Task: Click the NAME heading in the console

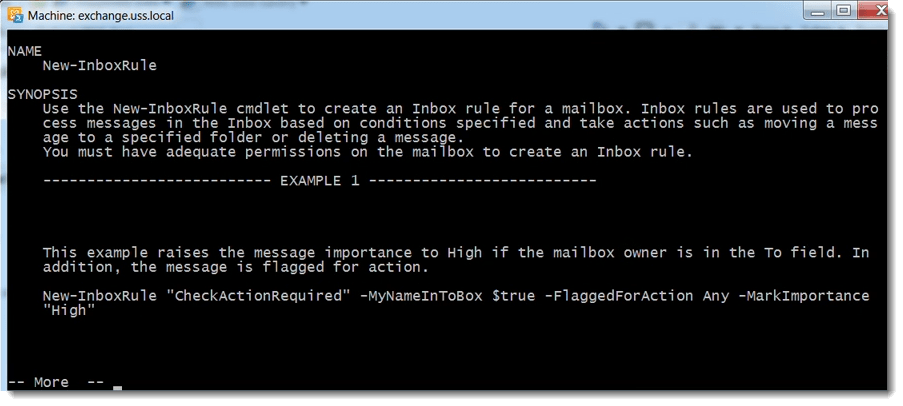Action: (x=25, y=51)
